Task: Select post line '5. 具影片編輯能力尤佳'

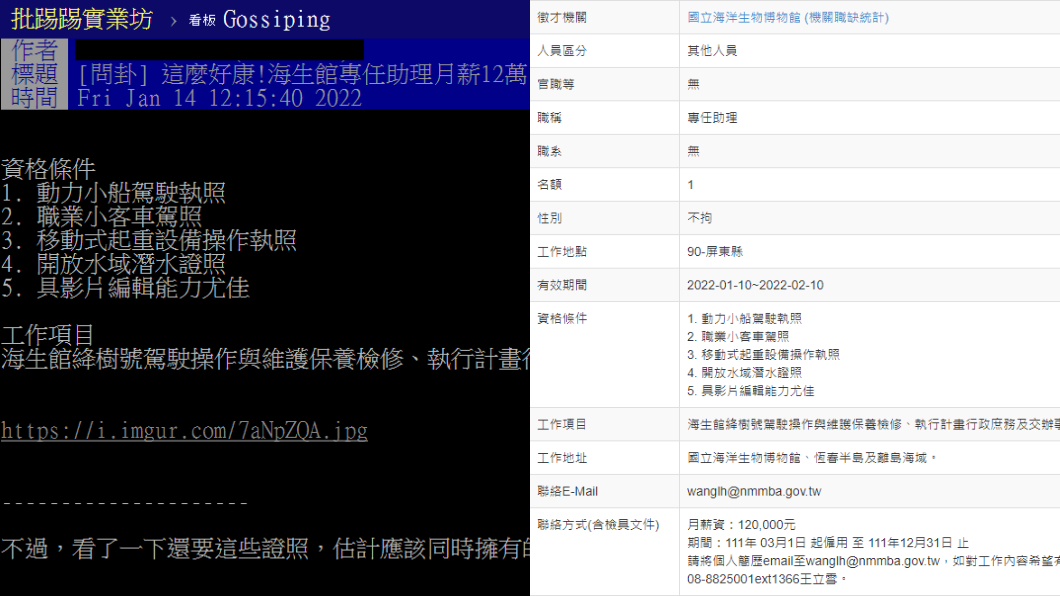Action: 125,288
